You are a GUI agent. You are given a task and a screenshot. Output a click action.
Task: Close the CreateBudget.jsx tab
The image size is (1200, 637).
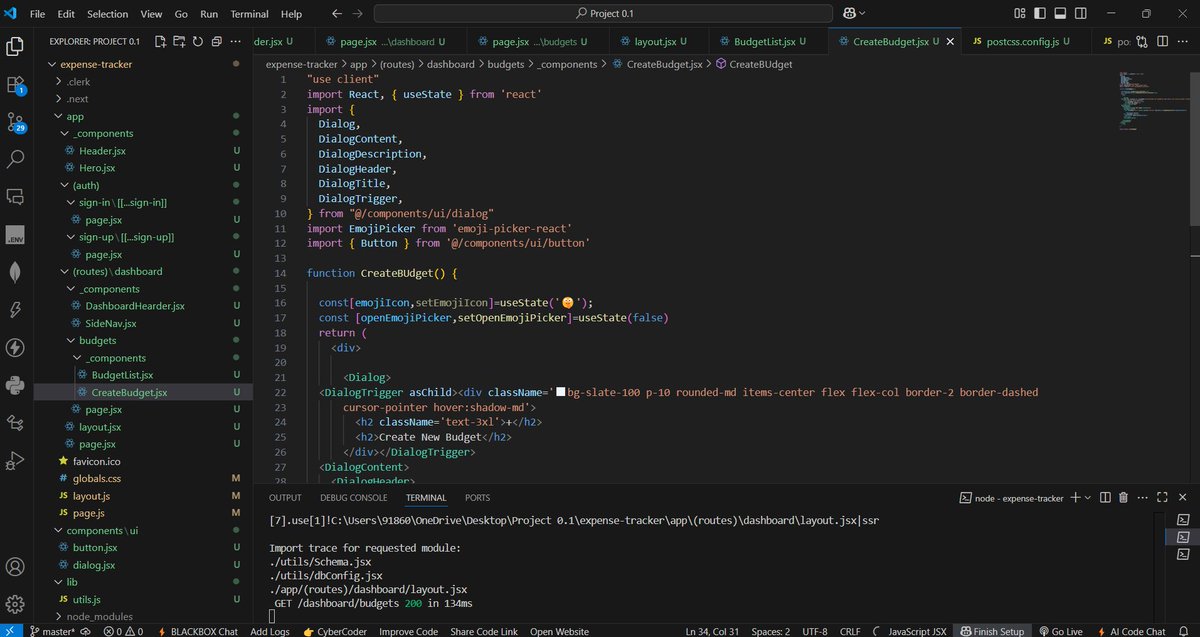948,42
